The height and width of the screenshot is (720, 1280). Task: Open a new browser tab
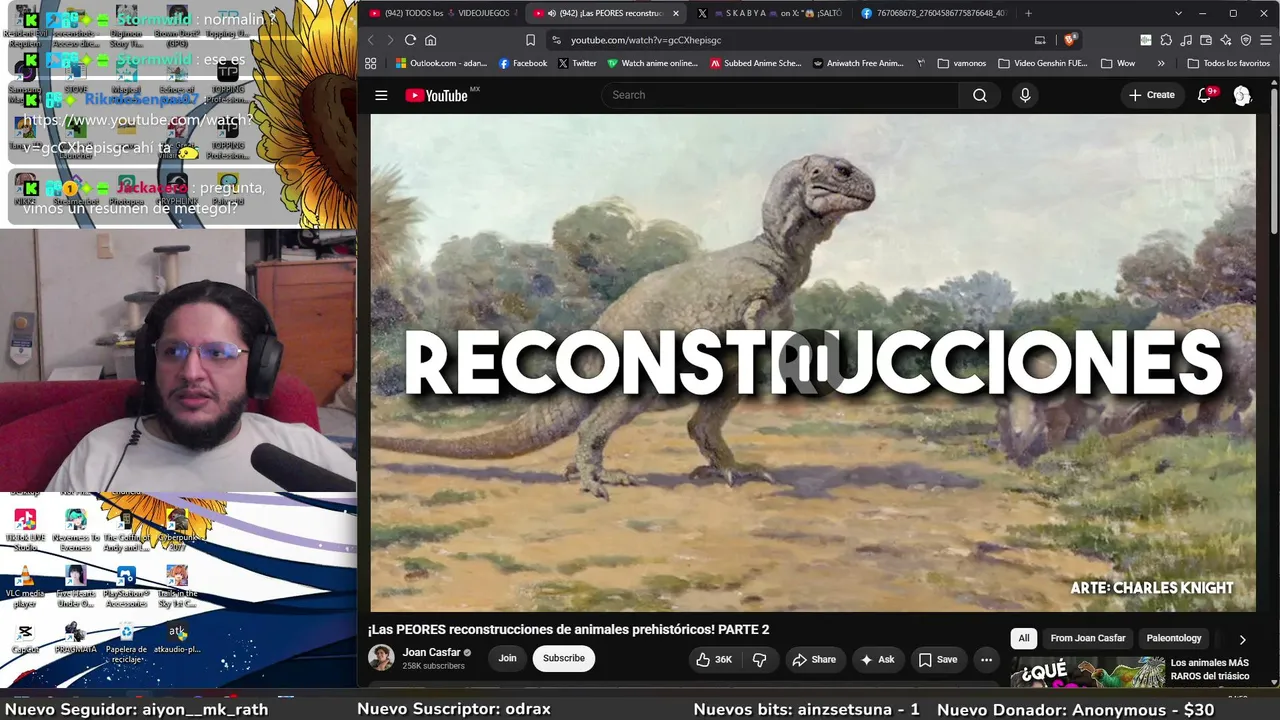pos(1028,13)
